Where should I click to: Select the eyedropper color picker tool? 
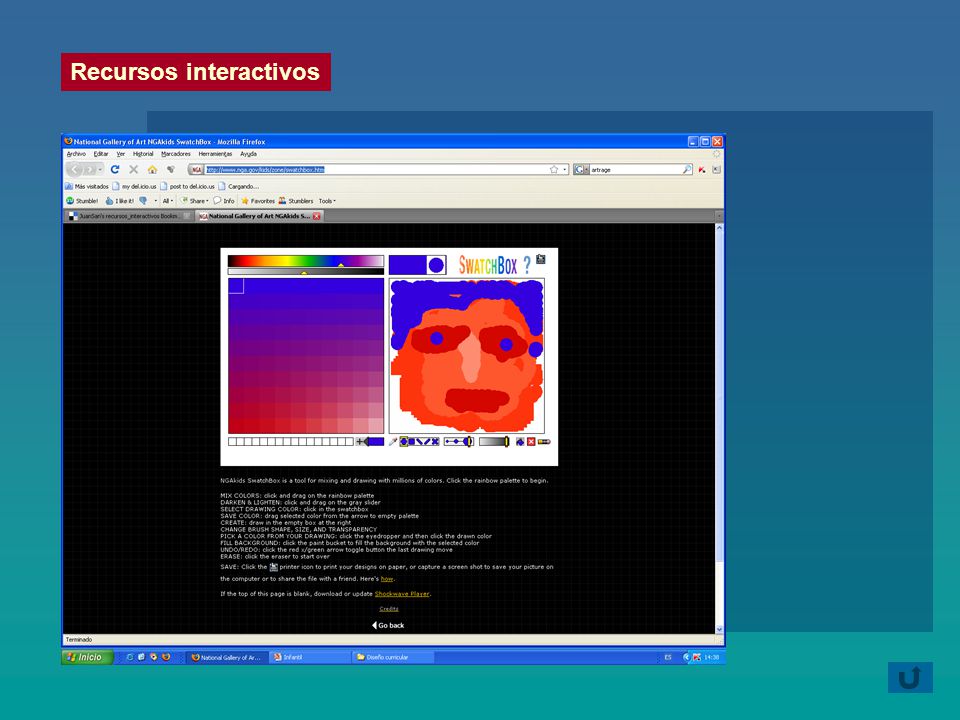[x=393, y=441]
